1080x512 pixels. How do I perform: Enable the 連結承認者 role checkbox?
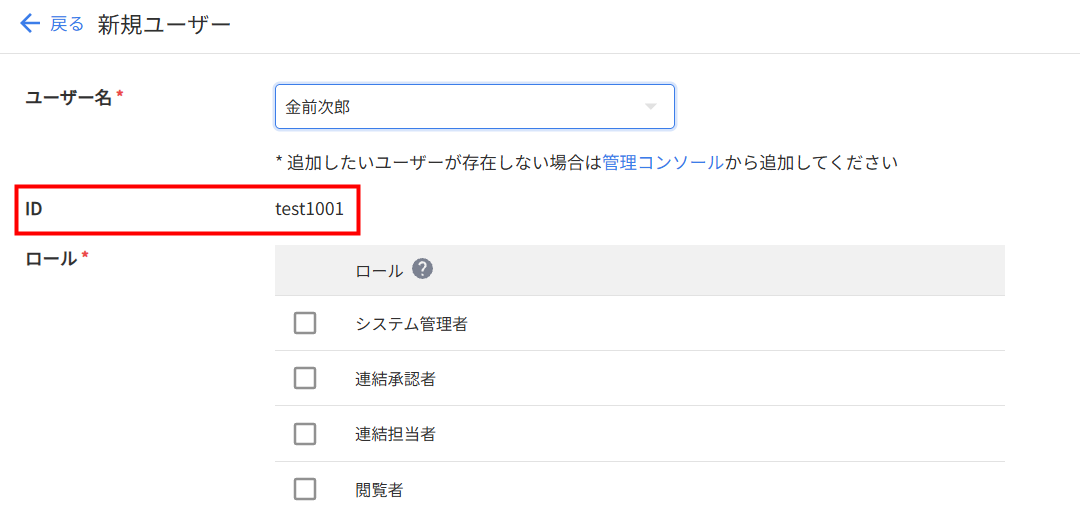click(305, 378)
